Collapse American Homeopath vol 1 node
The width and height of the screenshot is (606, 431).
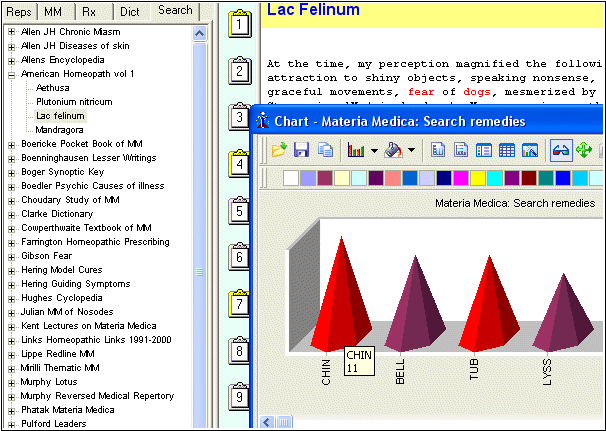pos(11,74)
